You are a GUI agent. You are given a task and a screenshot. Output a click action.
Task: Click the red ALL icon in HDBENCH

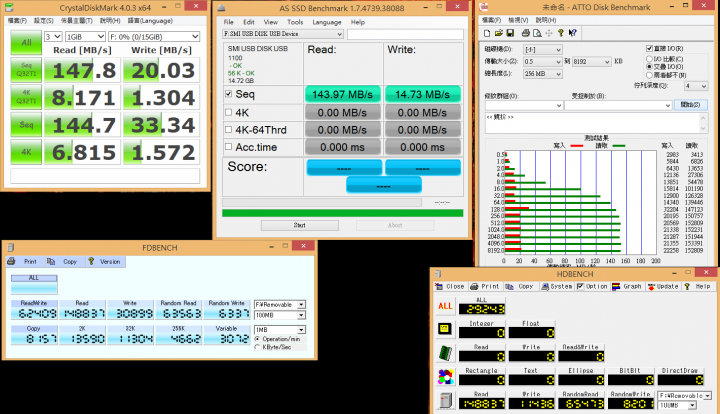click(445, 306)
